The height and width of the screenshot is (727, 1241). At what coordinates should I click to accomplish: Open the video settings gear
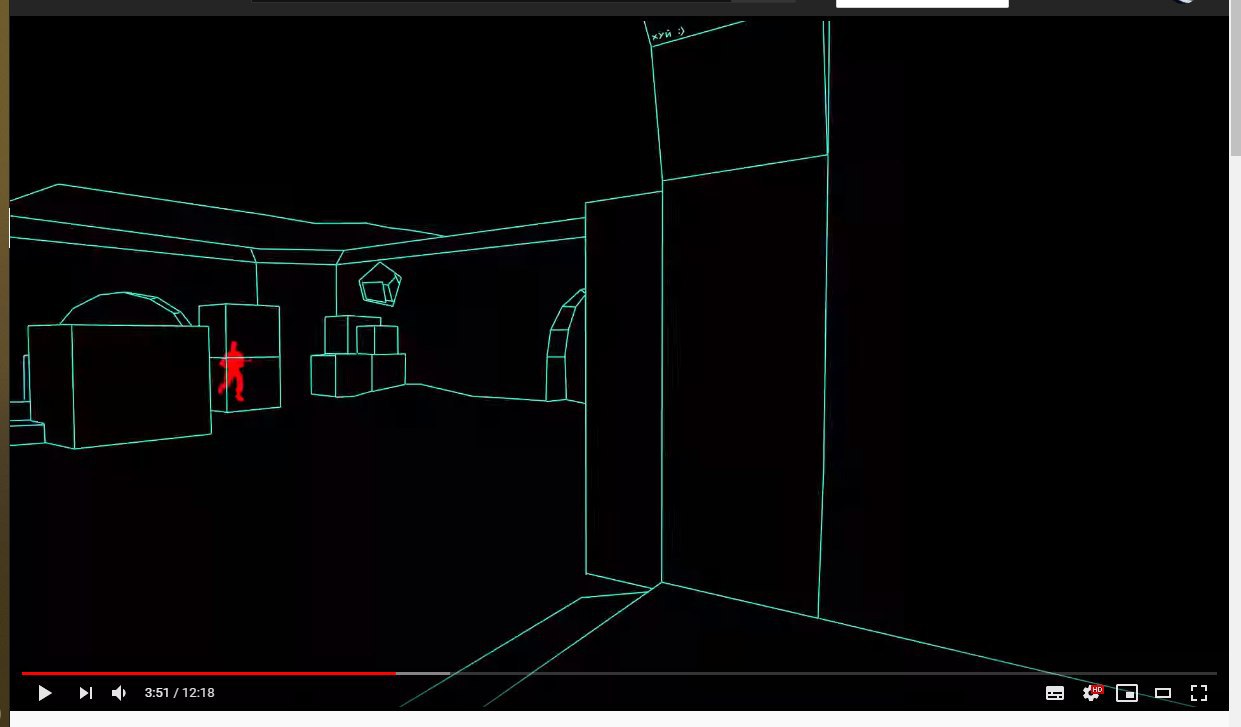(1091, 693)
